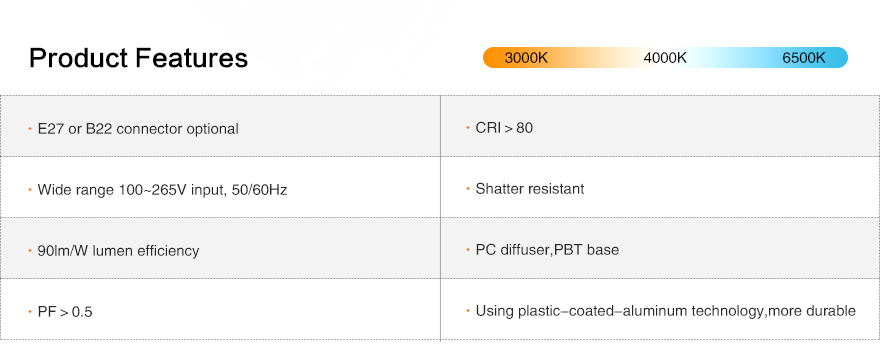Click the orange bullet beside Shatter resistant
Viewport: 880px width, 363px height.
click(x=468, y=189)
